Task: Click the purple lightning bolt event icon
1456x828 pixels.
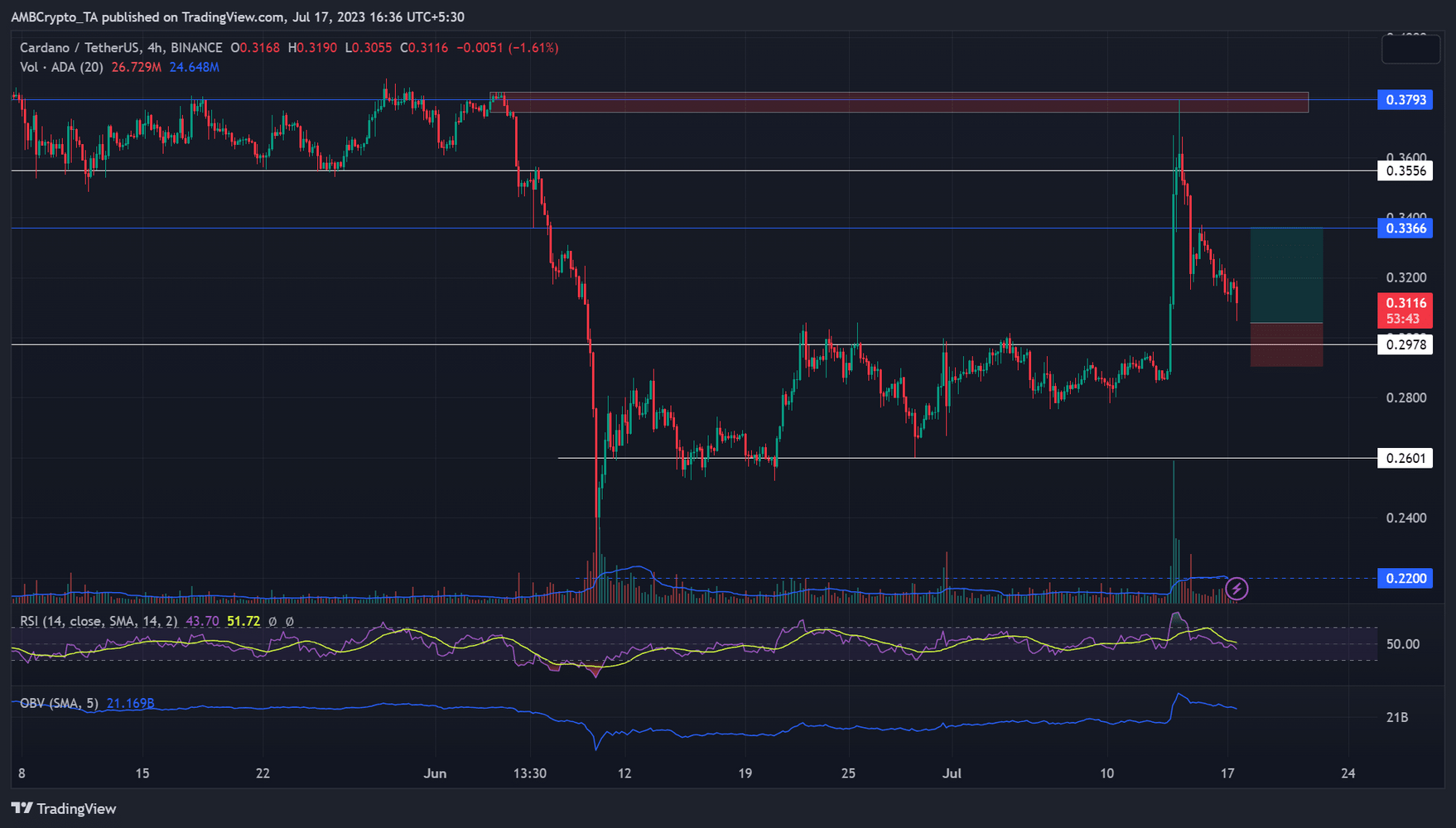Action: tap(1237, 589)
